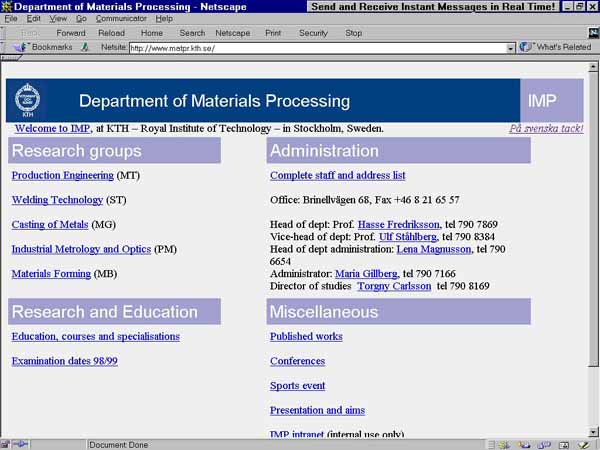Reload the current page
This screenshot has width=600, height=450.
111,33
